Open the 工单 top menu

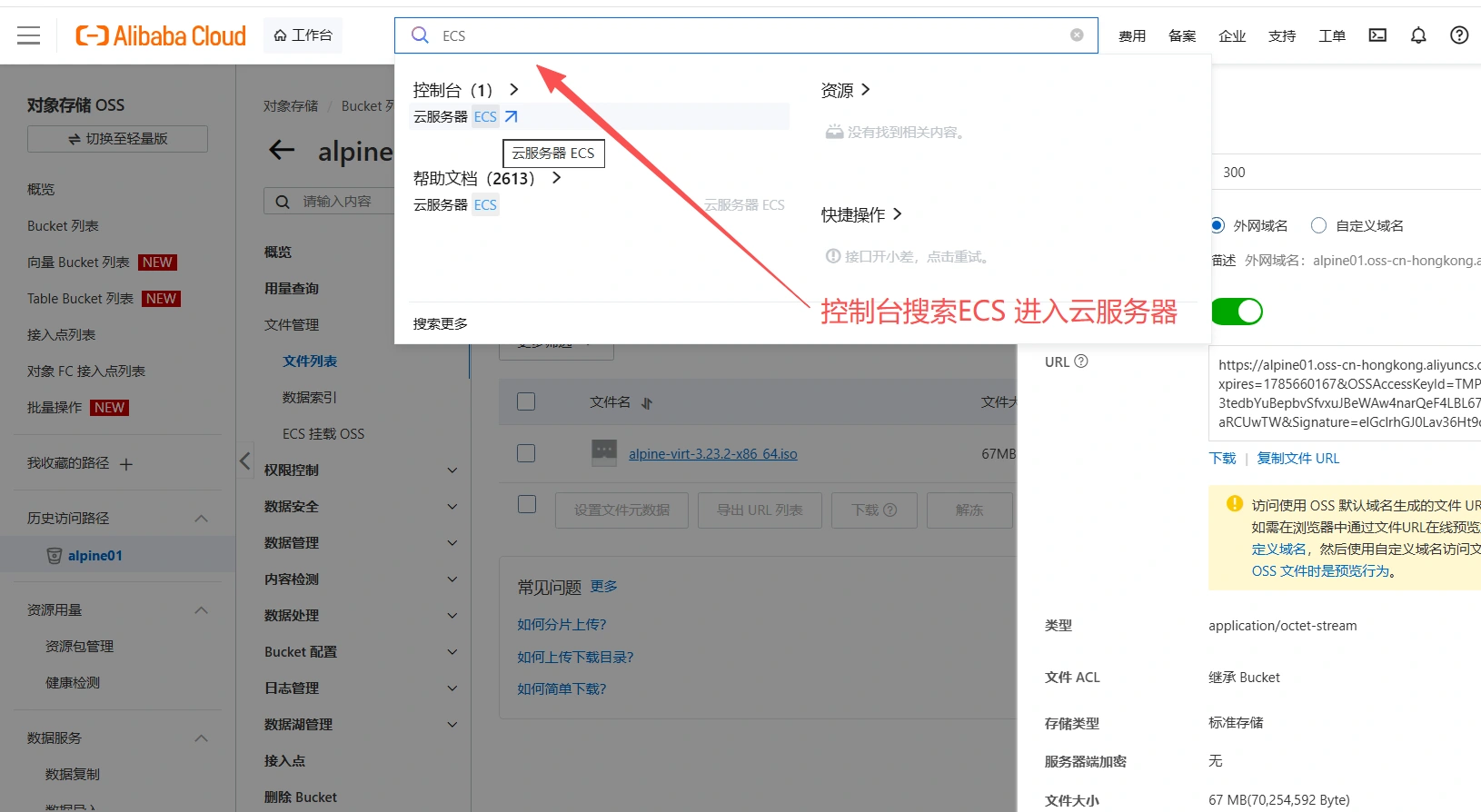[1332, 36]
